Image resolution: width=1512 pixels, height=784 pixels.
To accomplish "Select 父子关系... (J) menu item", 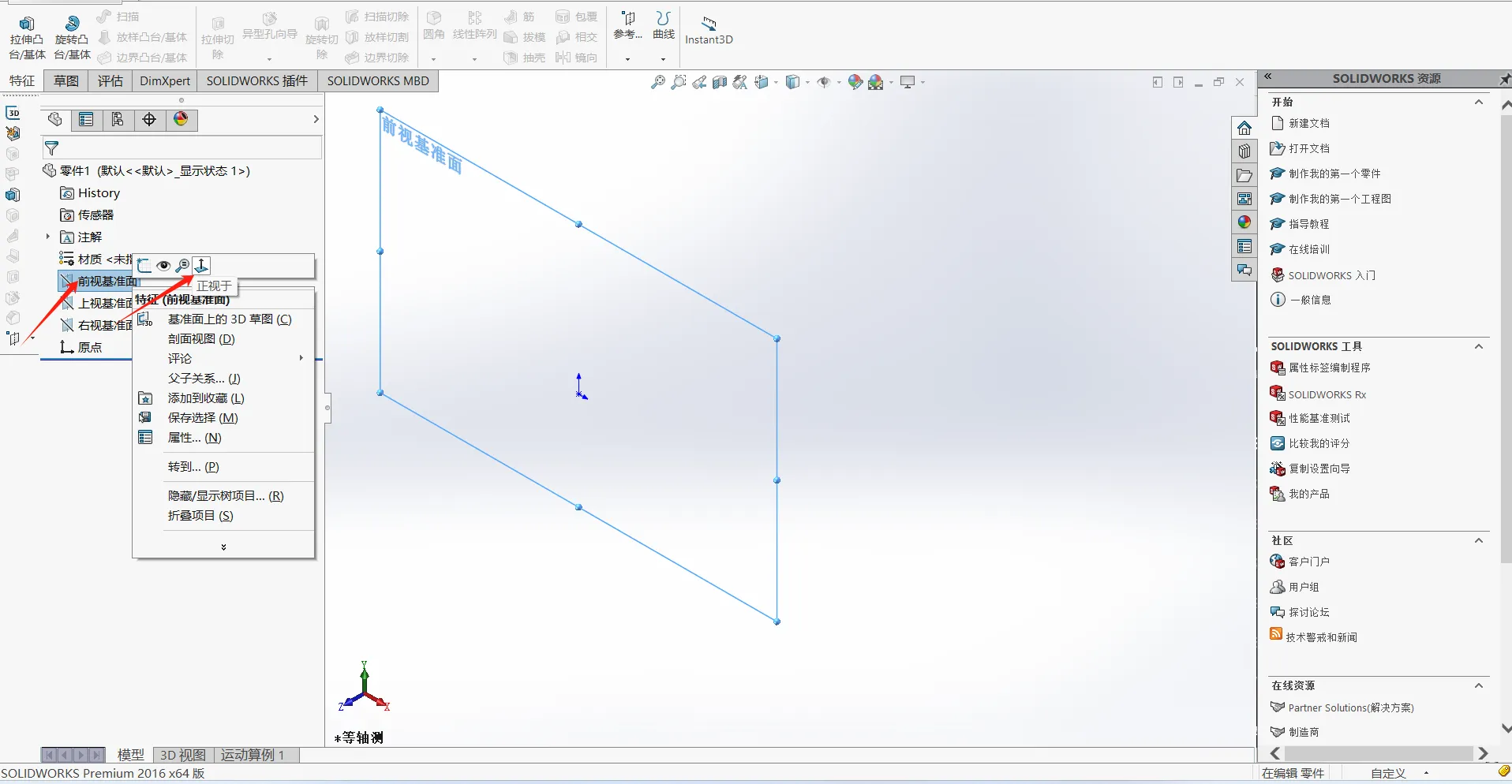I will click(x=224, y=378).
